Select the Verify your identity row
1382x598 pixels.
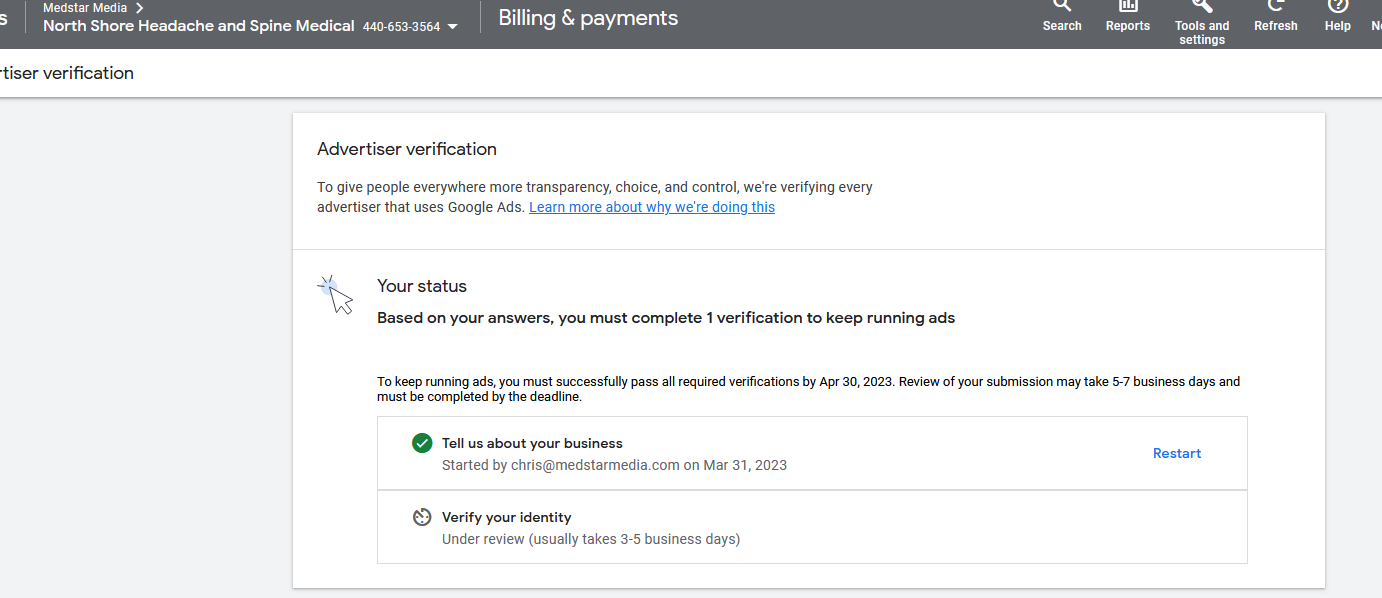[x=812, y=527]
